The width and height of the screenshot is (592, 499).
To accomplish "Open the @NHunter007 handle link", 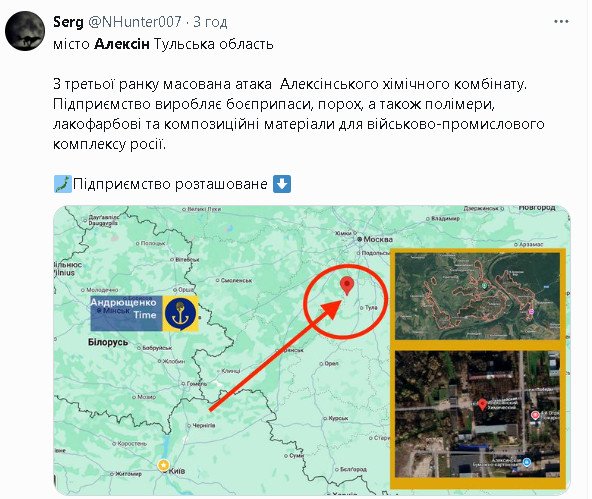I will [135, 22].
